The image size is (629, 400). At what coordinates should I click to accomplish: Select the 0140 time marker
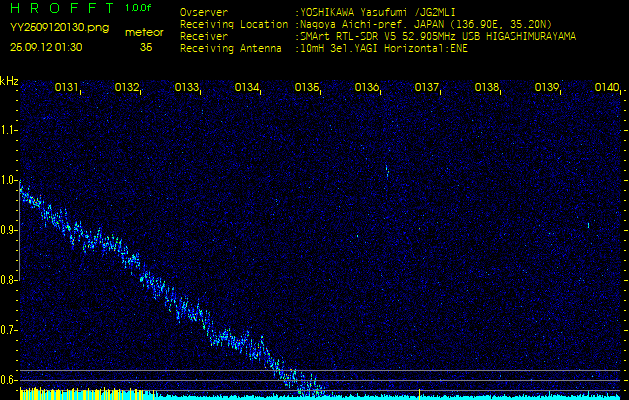606,88
